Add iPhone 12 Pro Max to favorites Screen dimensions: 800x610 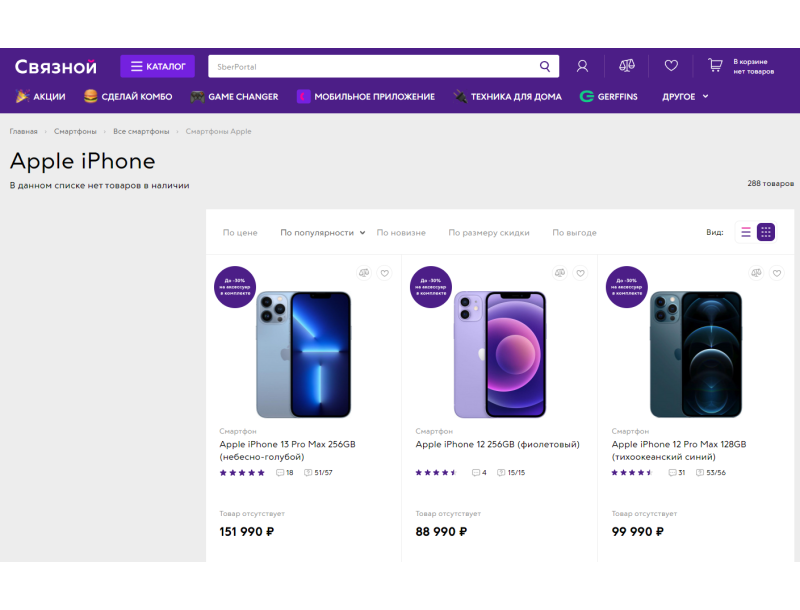pos(777,273)
